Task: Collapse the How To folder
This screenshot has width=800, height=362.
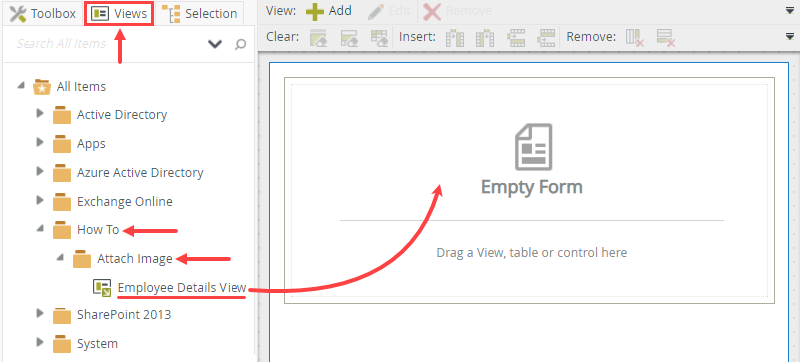Action: click(40, 229)
